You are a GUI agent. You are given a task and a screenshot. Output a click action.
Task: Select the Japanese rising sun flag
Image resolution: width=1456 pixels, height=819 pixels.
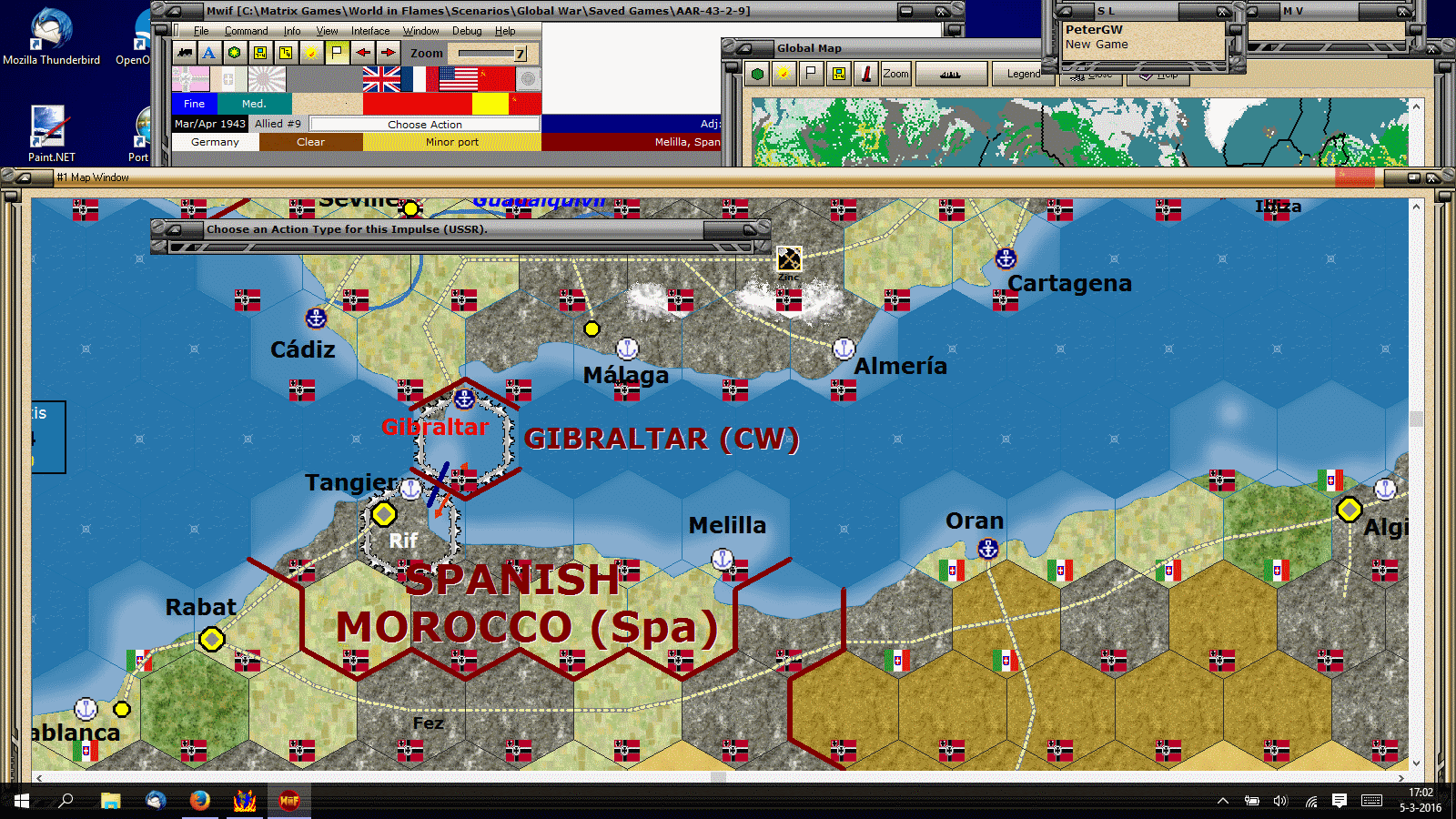tap(267, 79)
